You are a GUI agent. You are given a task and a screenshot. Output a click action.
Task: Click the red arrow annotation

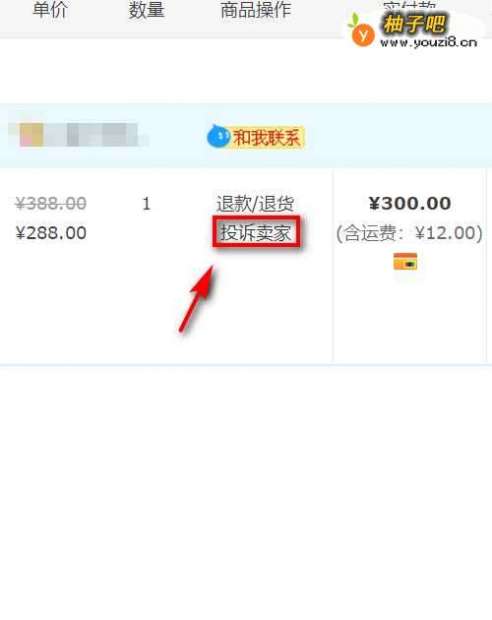pyautogui.click(x=197, y=299)
